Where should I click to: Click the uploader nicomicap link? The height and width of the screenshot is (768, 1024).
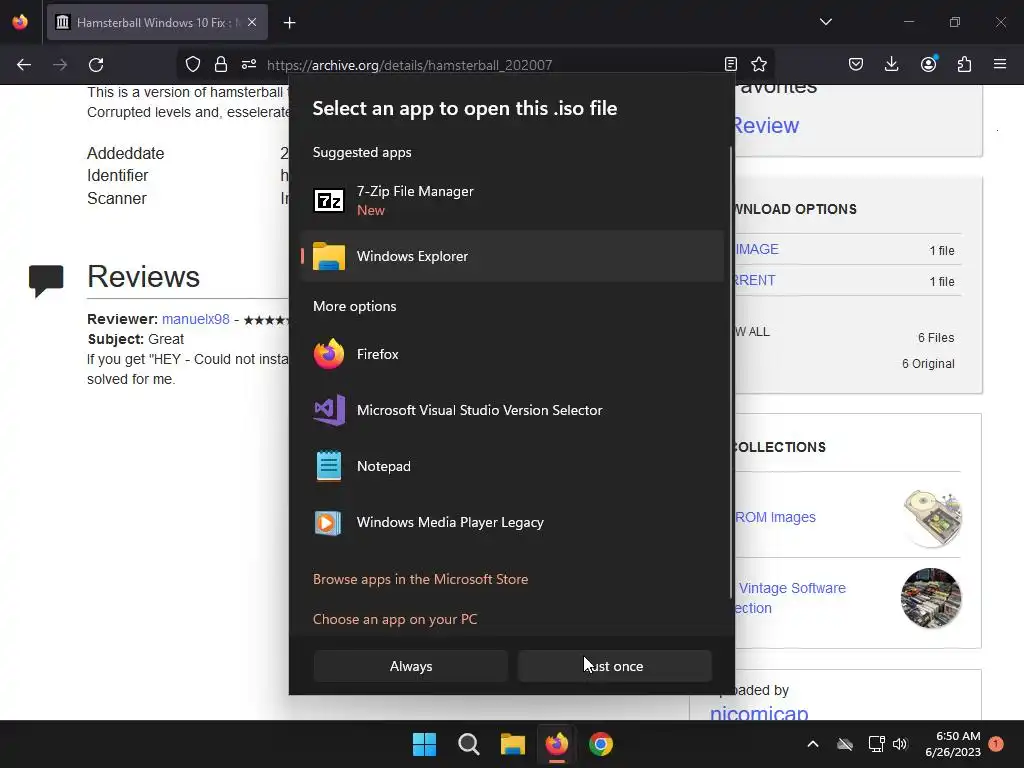tap(759, 712)
